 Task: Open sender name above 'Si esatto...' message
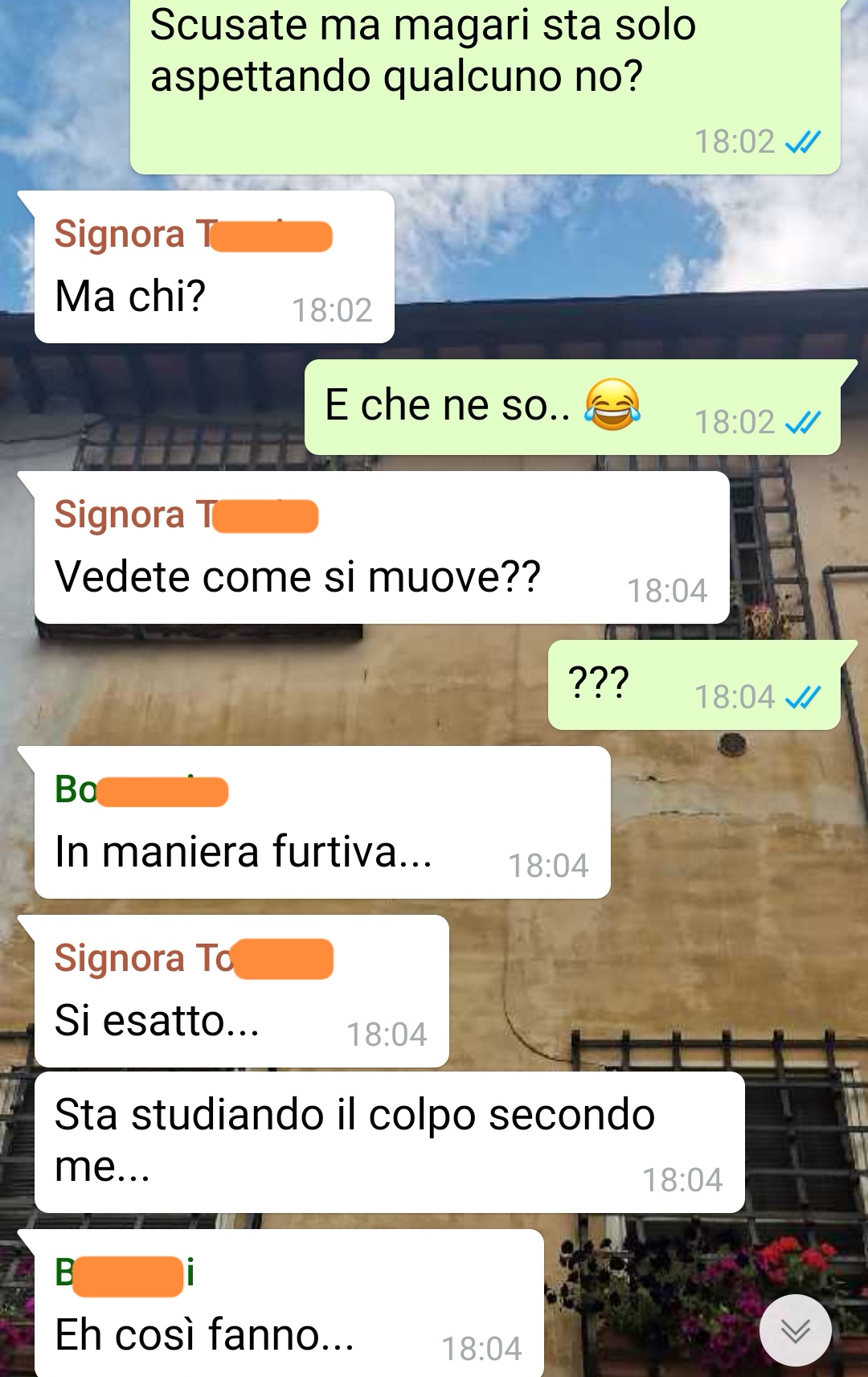(x=194, y=958)
